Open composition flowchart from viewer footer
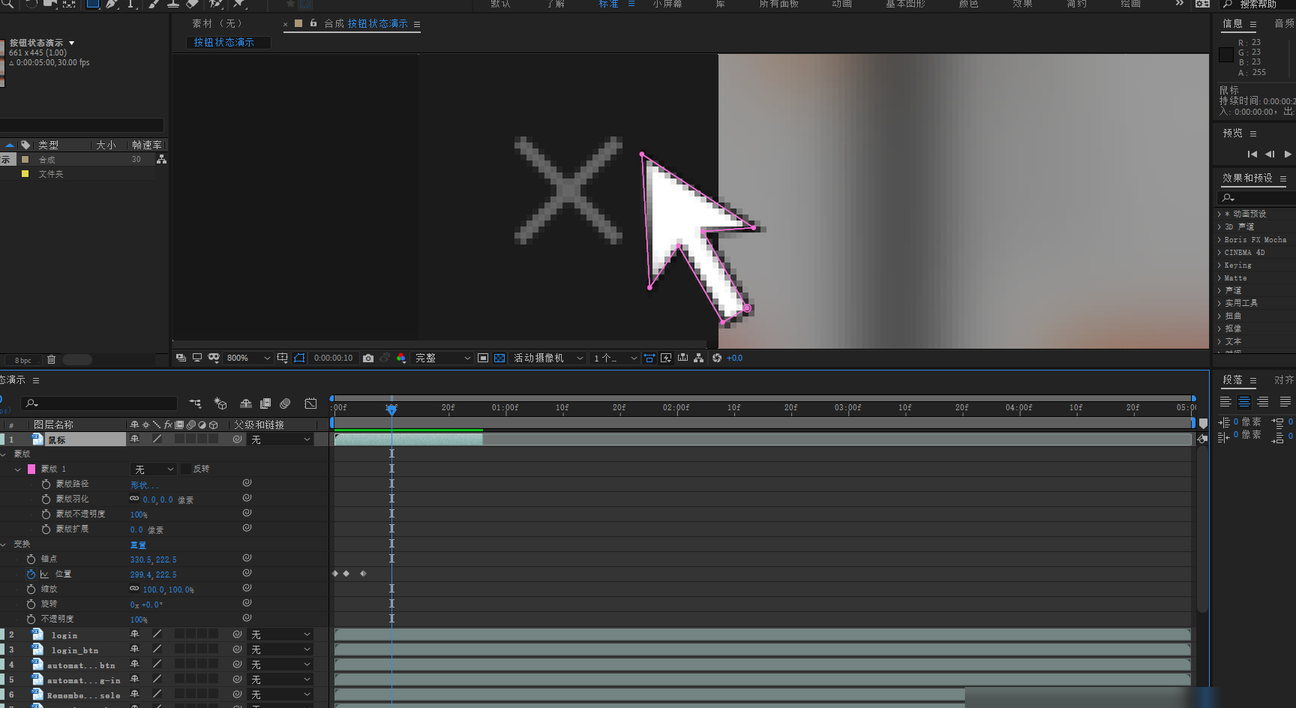This screenshot has height=708, width=1296. coord(698,358)
